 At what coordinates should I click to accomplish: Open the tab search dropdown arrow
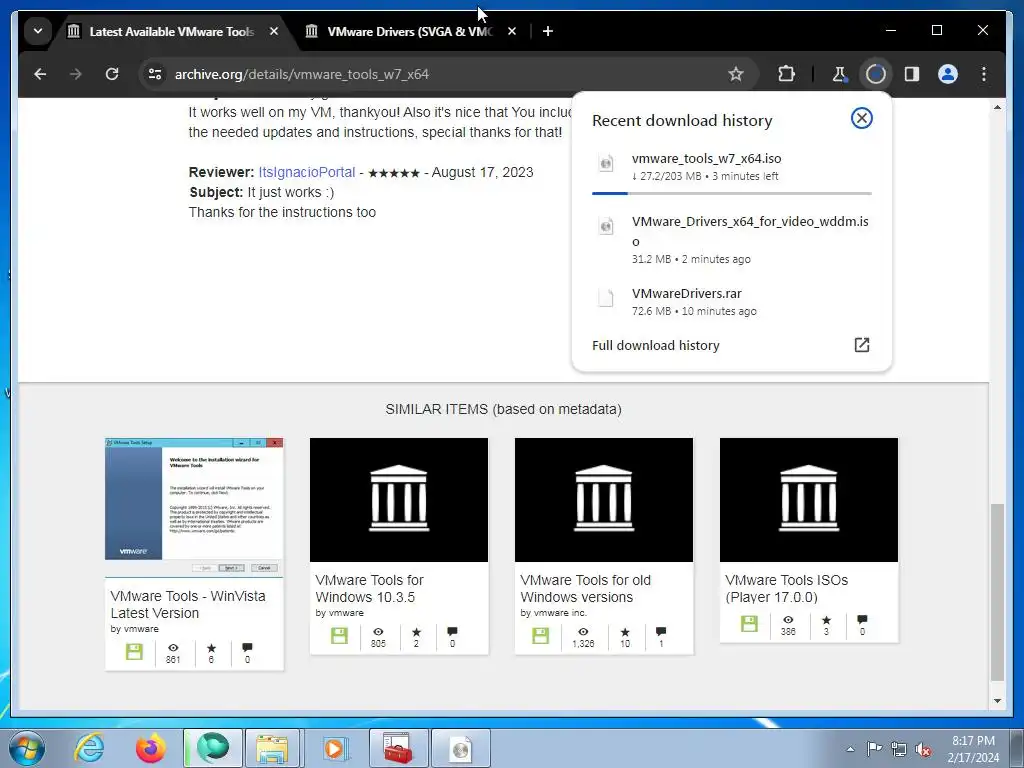38,31
